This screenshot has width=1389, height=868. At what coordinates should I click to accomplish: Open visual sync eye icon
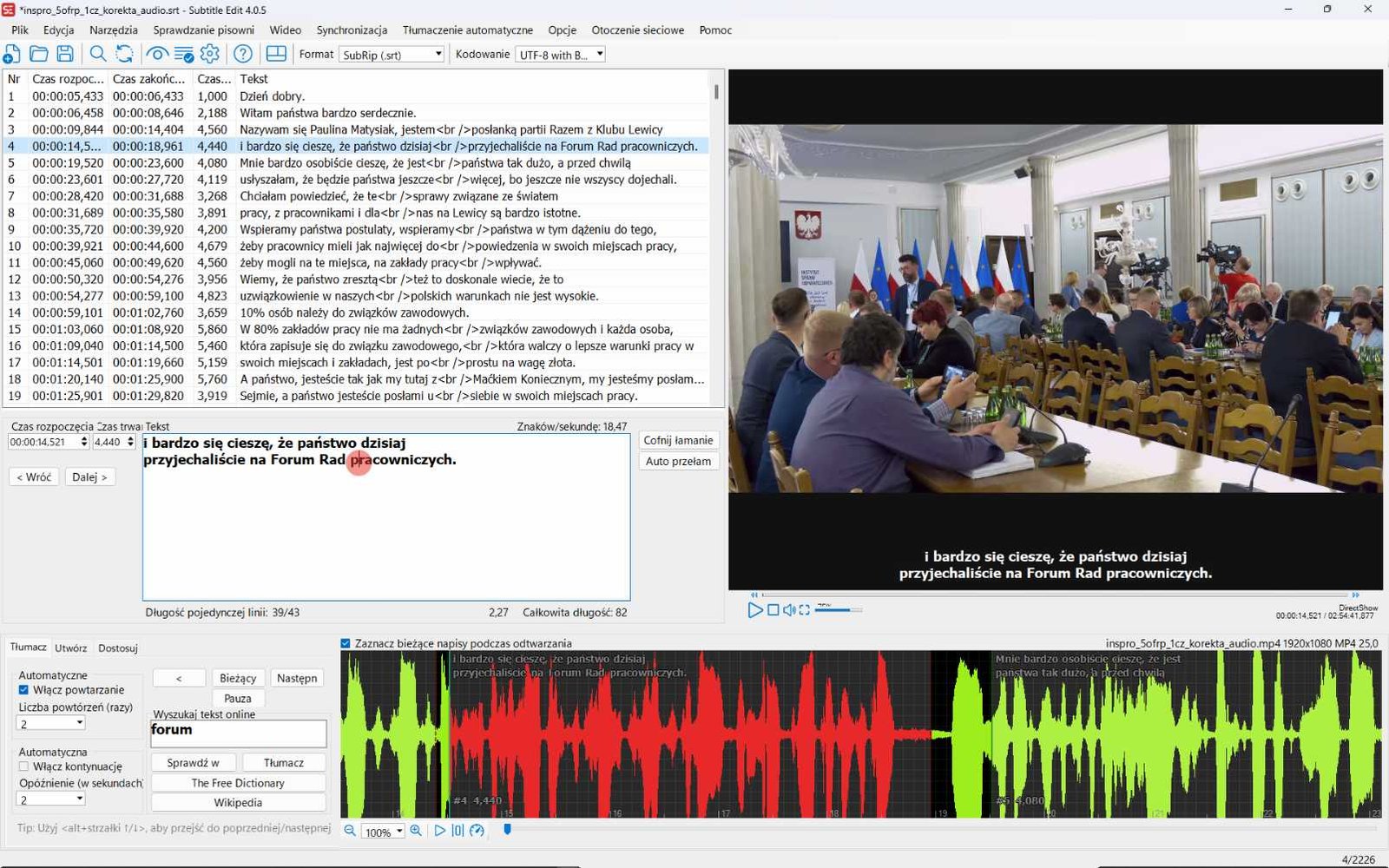[x=157, y=54]
